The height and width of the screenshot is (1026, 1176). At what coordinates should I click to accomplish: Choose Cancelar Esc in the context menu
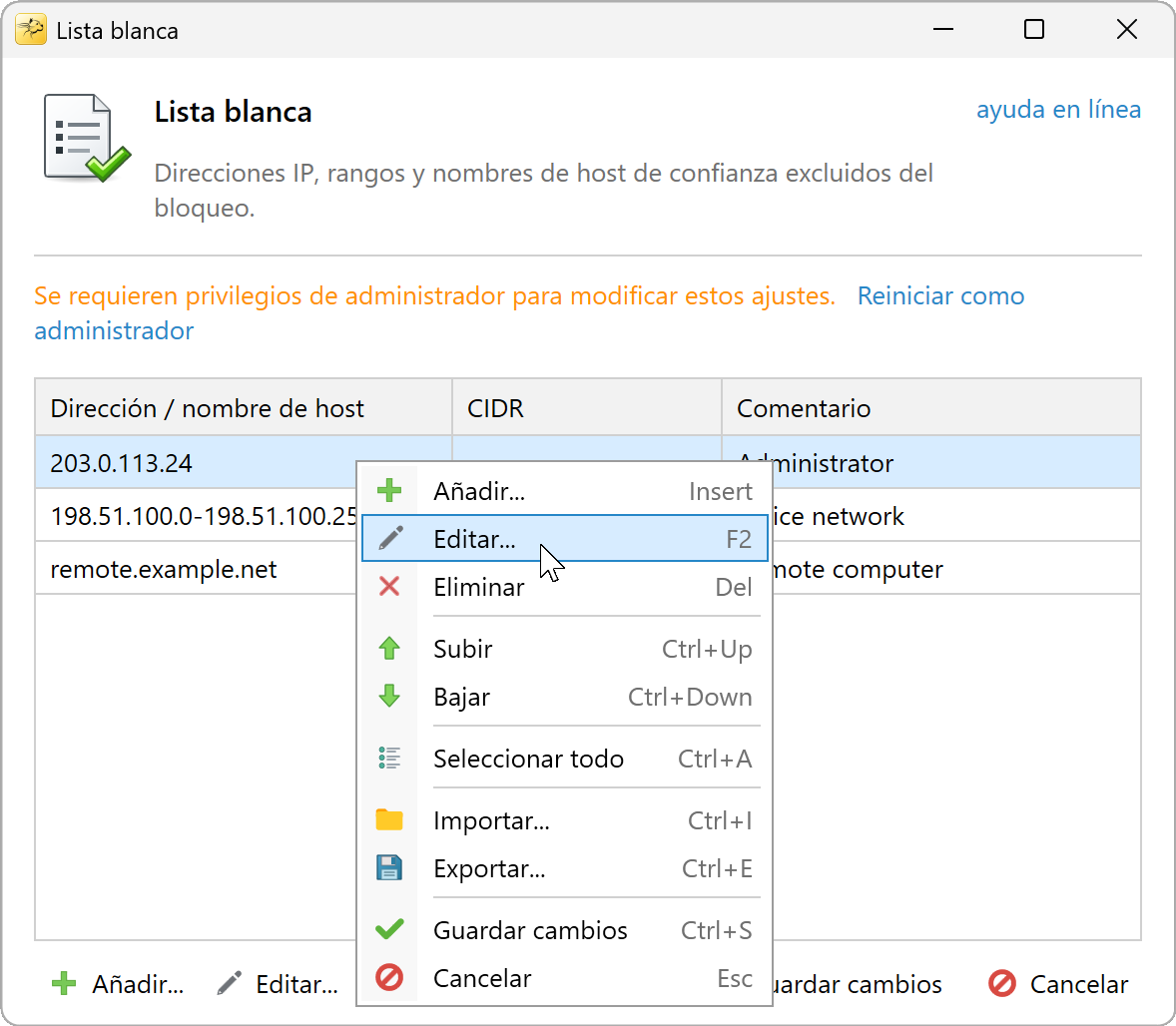tap(565, 977)
